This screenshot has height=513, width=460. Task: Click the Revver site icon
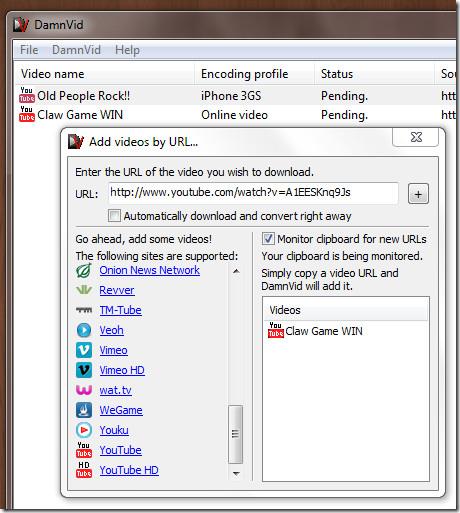tap(84, 290)
